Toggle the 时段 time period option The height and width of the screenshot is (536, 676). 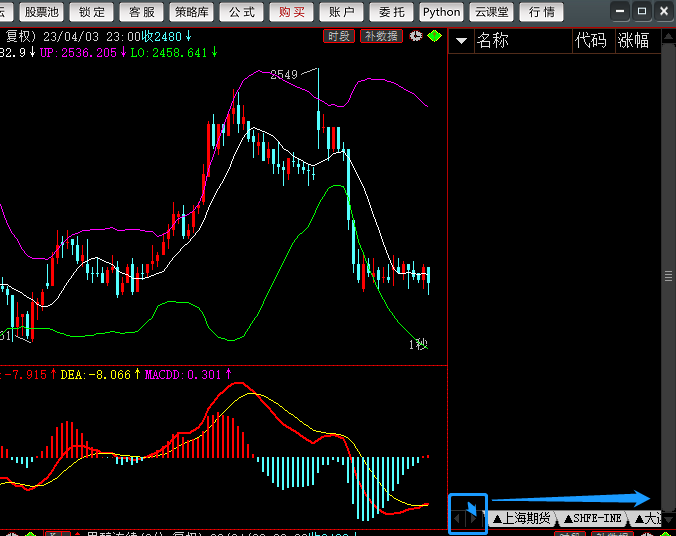(x=339, y=36)
